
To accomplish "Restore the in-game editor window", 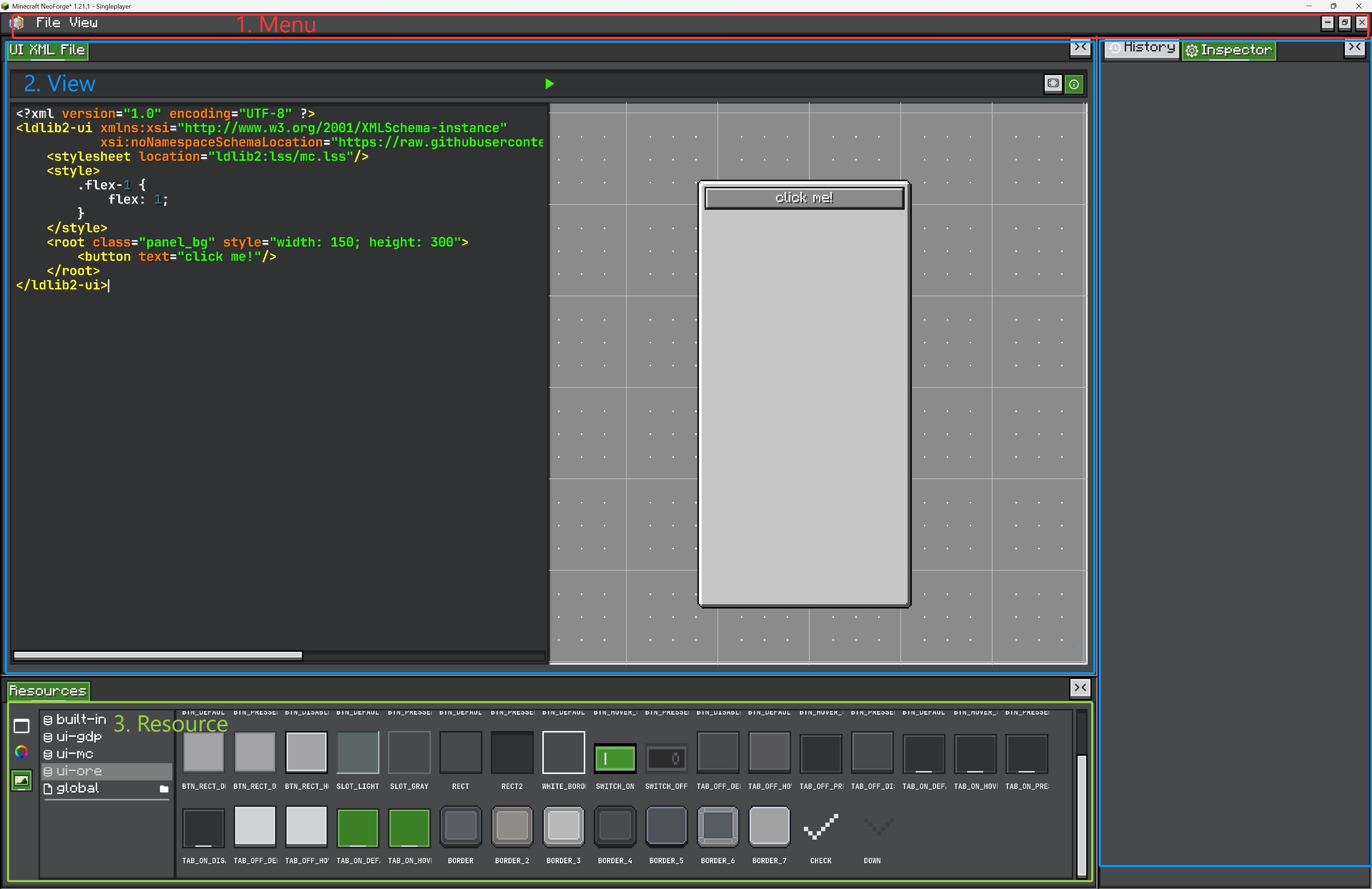I will [1344, 23].
